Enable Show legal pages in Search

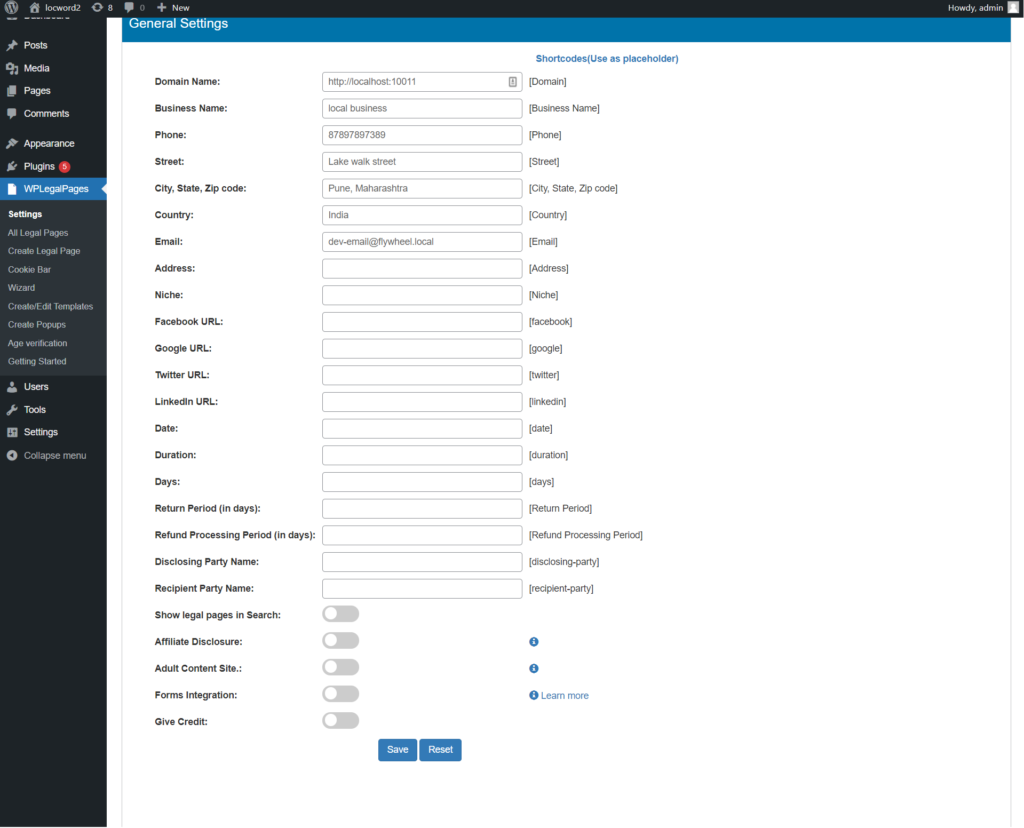click(x=340, y=613)
